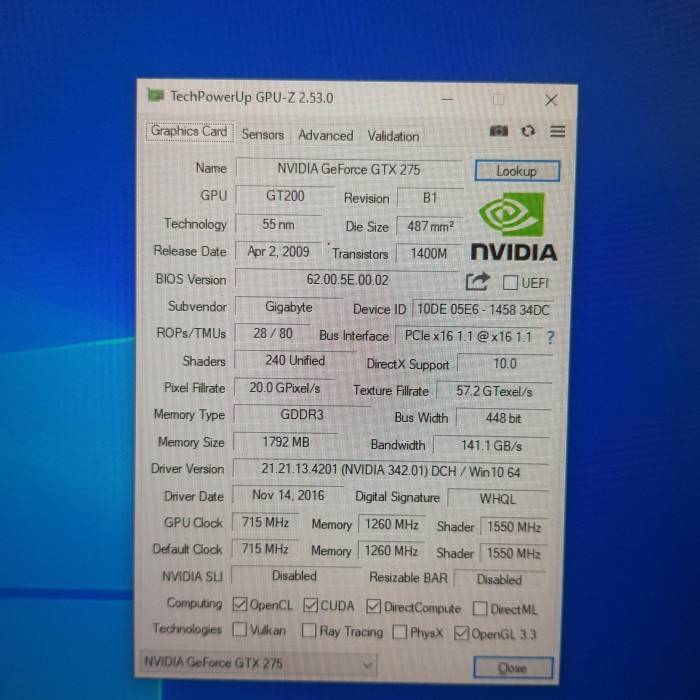700x700 pixels.
Task: Toggle the DirectML checkbox
Action: (480, 608)
